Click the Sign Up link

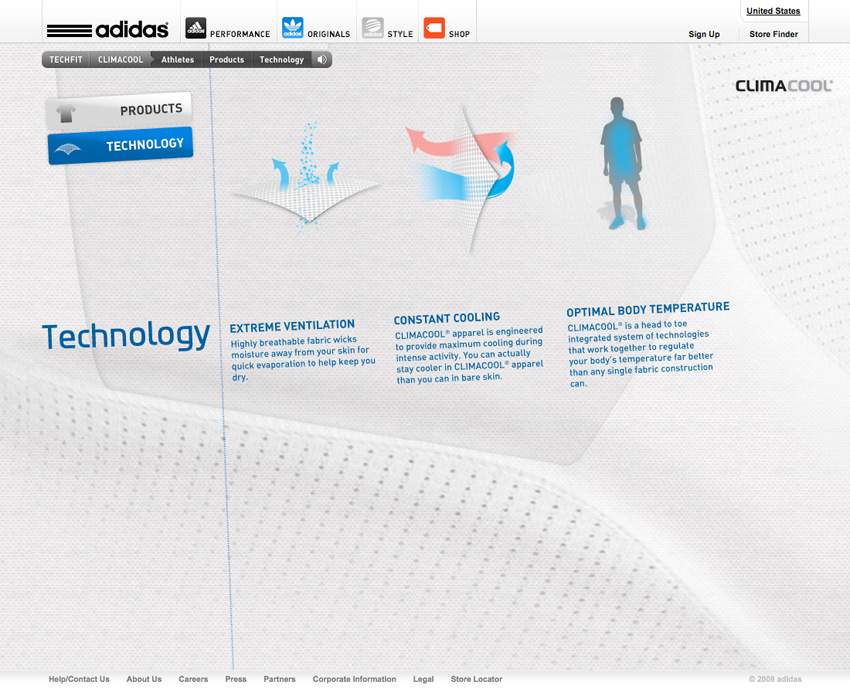click(x=704, y=34)
